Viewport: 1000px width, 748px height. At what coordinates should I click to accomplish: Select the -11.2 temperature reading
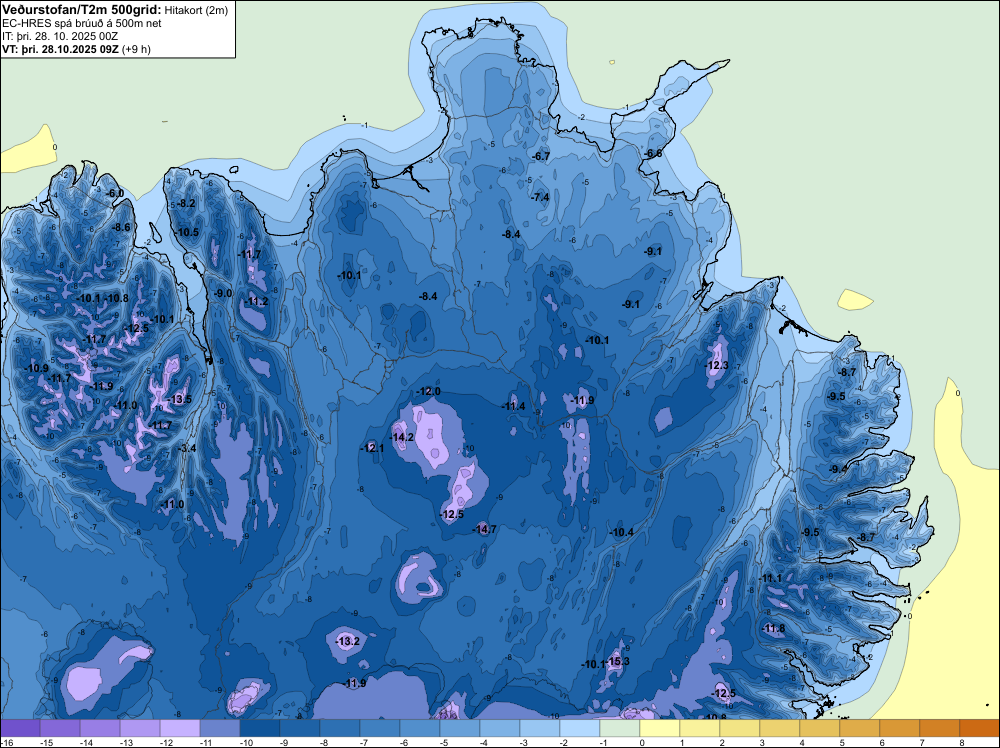(x=256, y=302)
